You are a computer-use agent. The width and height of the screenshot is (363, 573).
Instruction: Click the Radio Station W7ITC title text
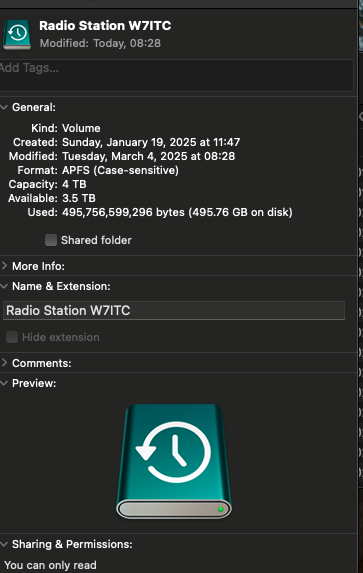(x=105, y=26)
